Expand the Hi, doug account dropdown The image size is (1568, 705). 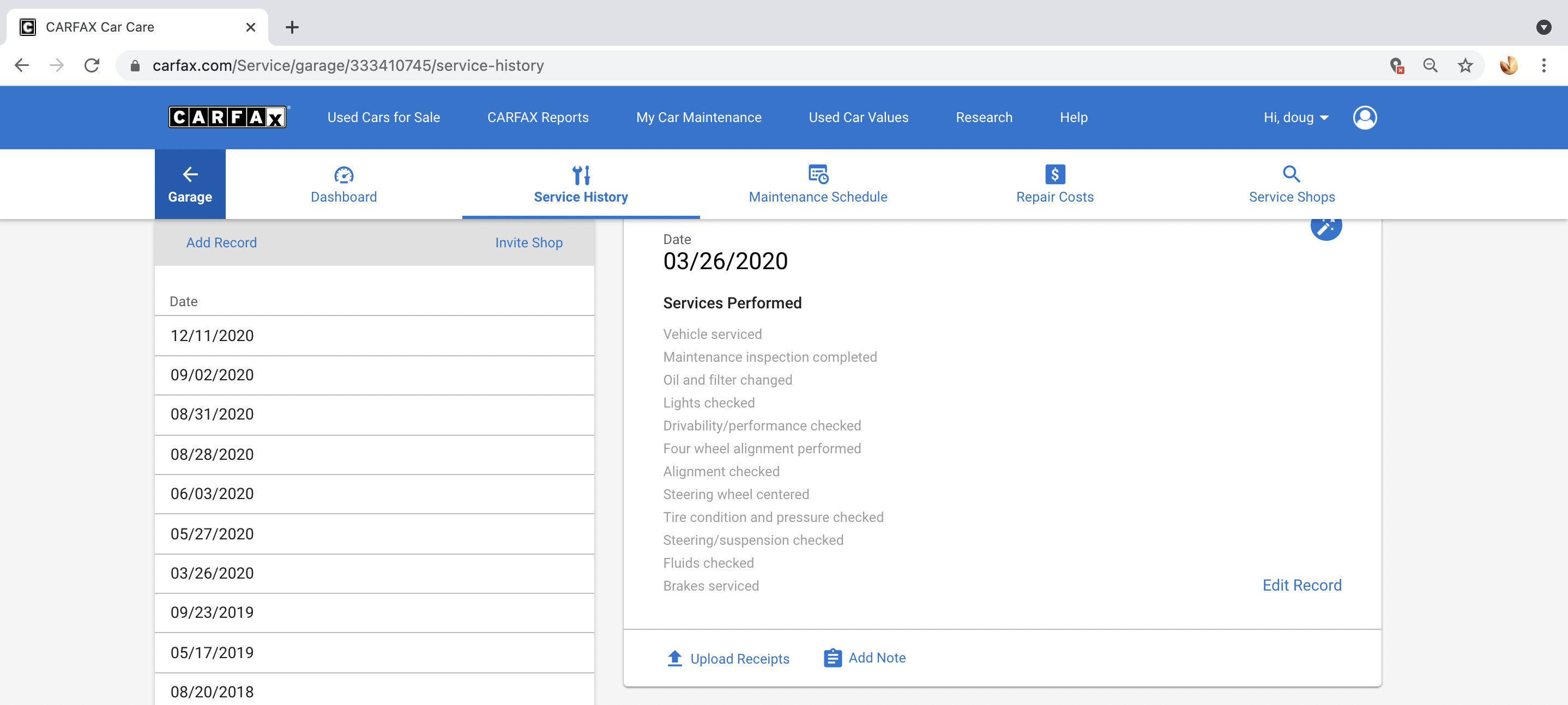(1296, 117)
